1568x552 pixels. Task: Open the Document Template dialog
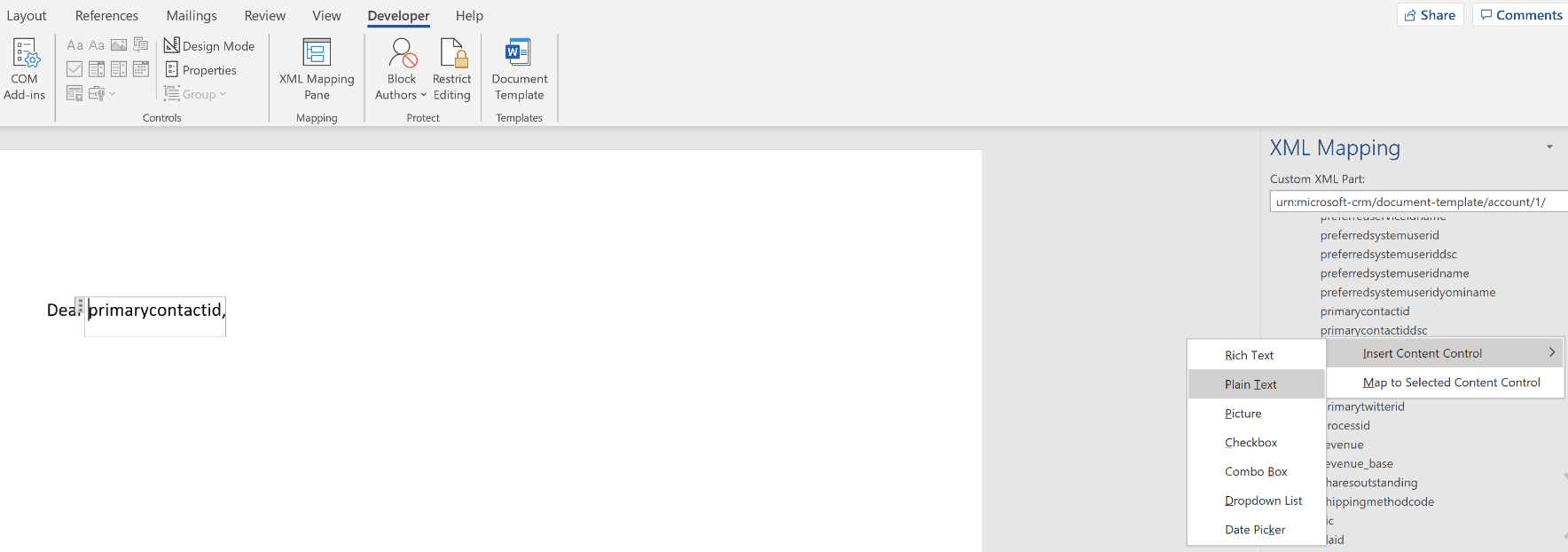tap(520, 69)
